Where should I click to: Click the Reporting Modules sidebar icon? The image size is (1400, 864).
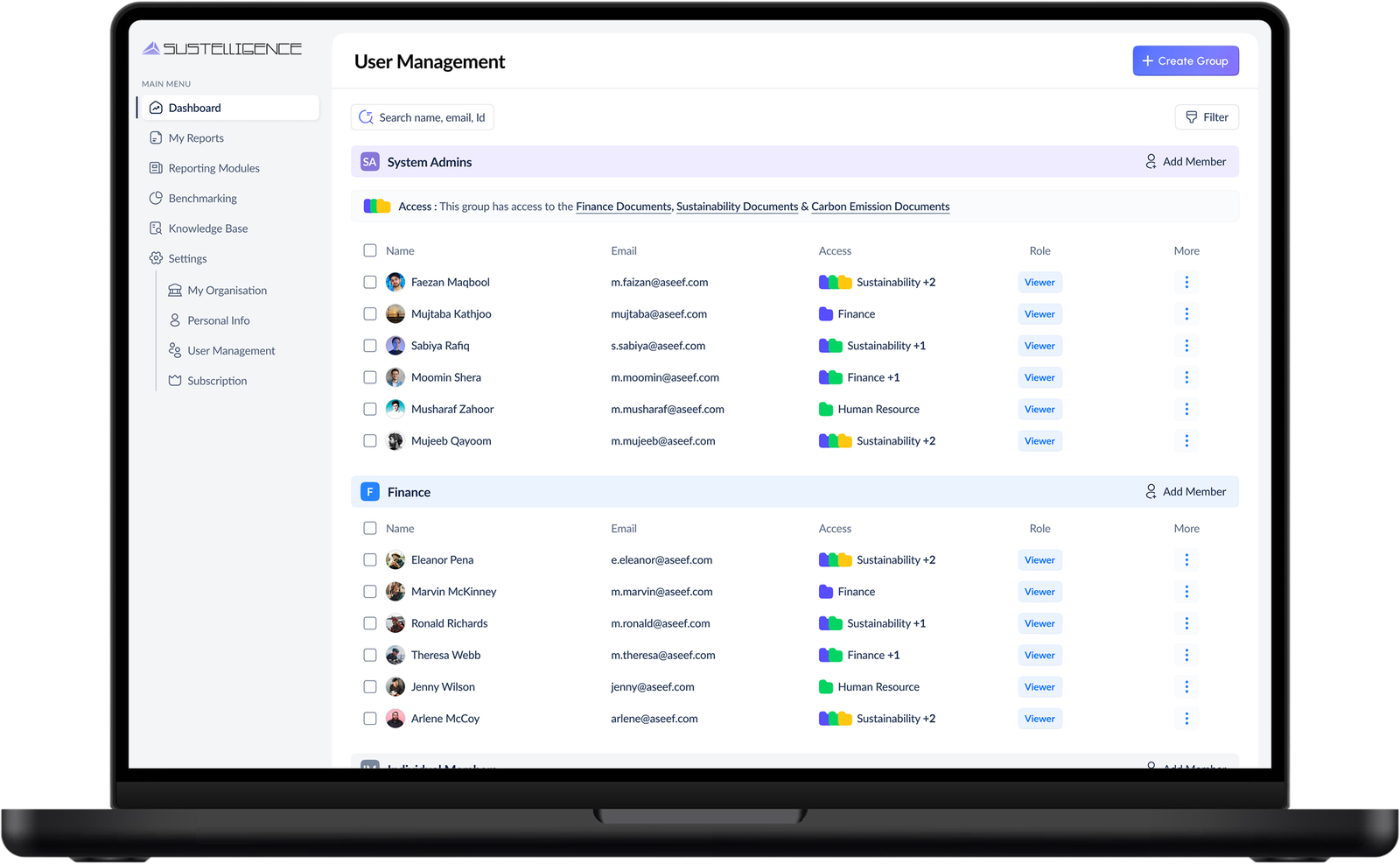(156, 168)
